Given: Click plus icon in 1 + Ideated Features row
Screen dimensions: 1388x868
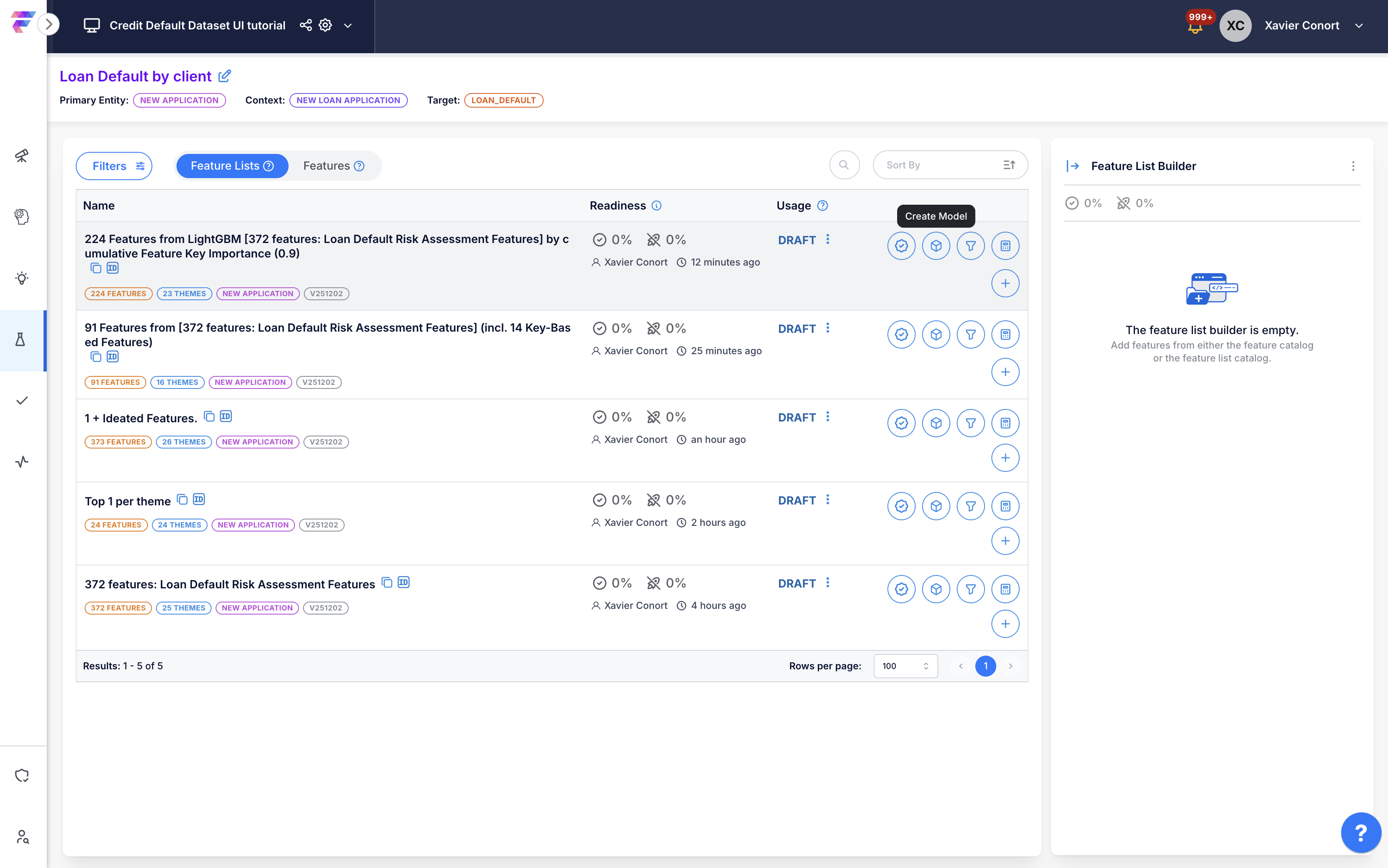Looking at the screenshot, I should [x=1005, y=457].
